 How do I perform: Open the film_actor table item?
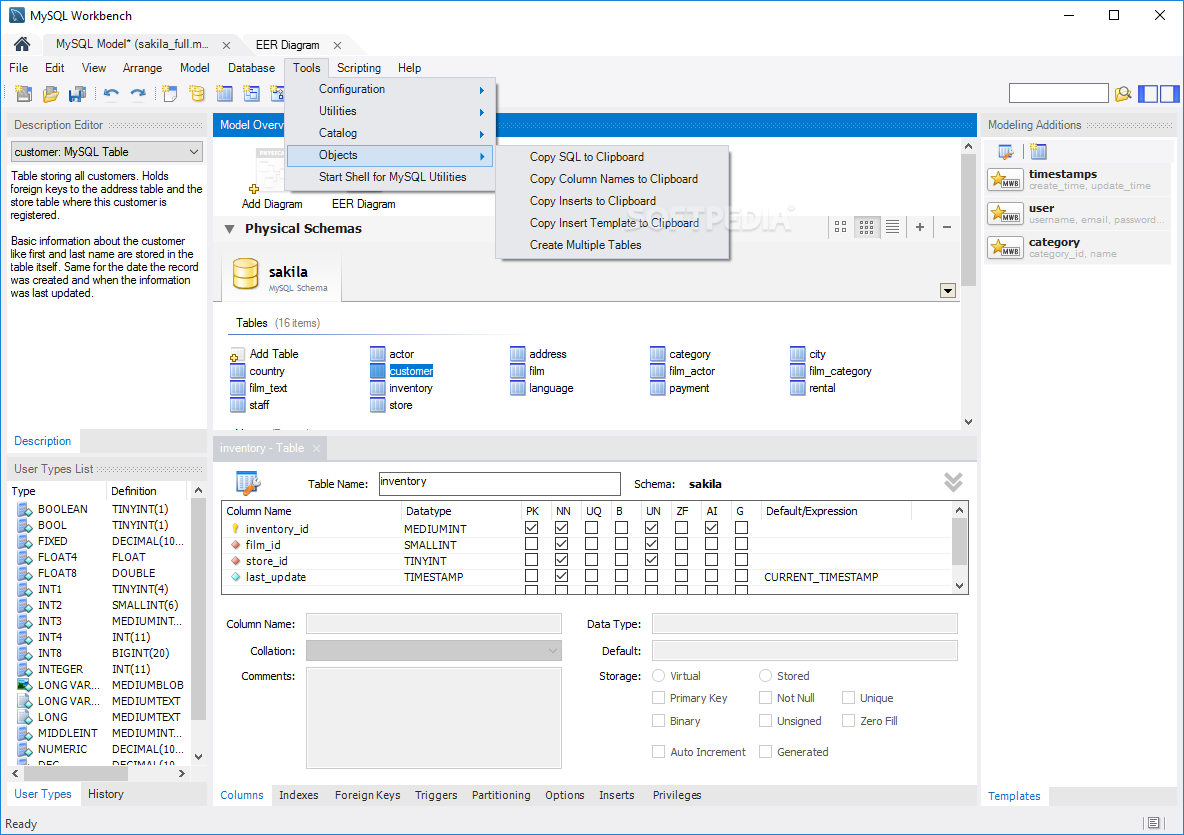pyautogui.click(x=683, y=371)
